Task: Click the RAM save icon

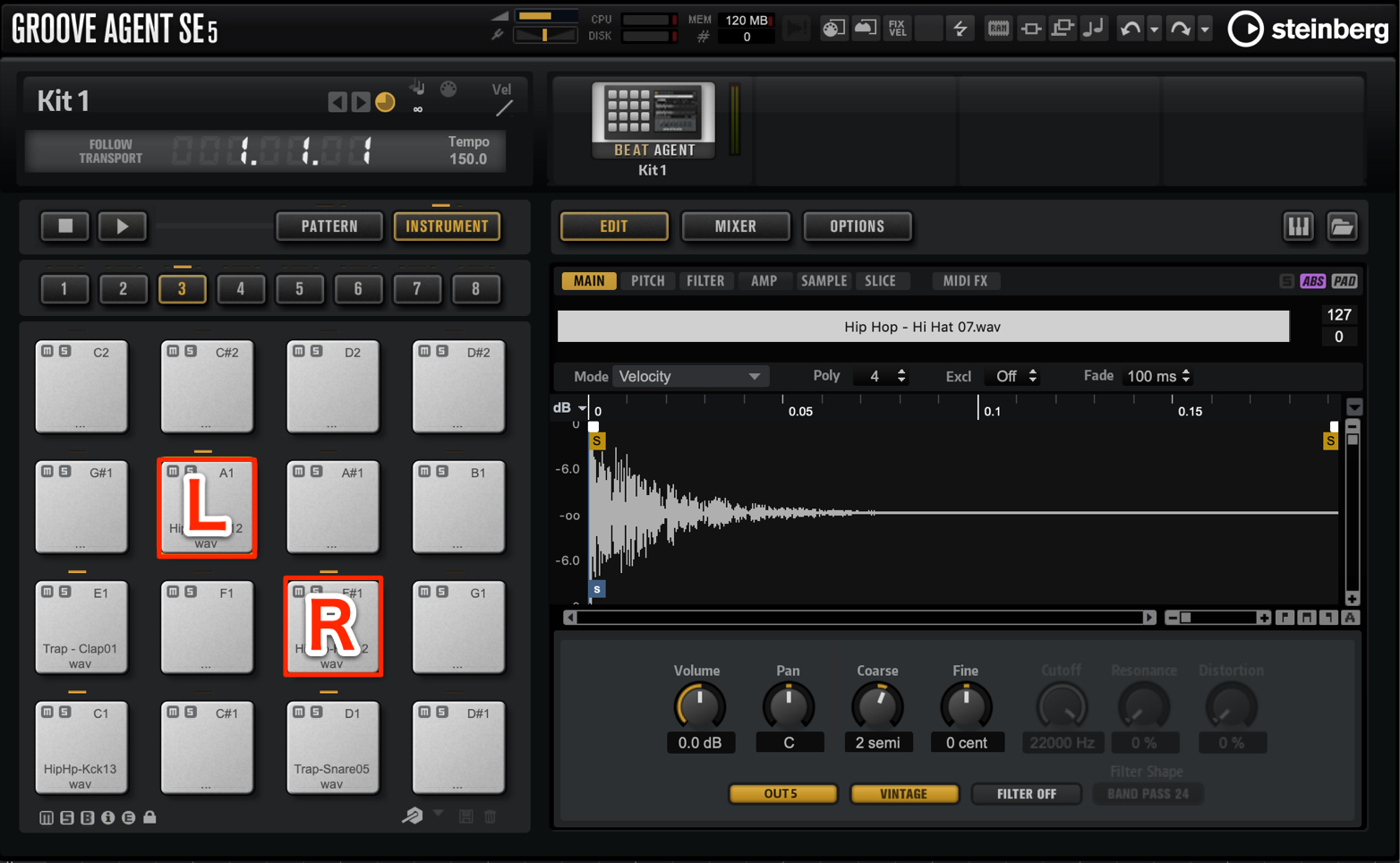Action: pos(998,29)
